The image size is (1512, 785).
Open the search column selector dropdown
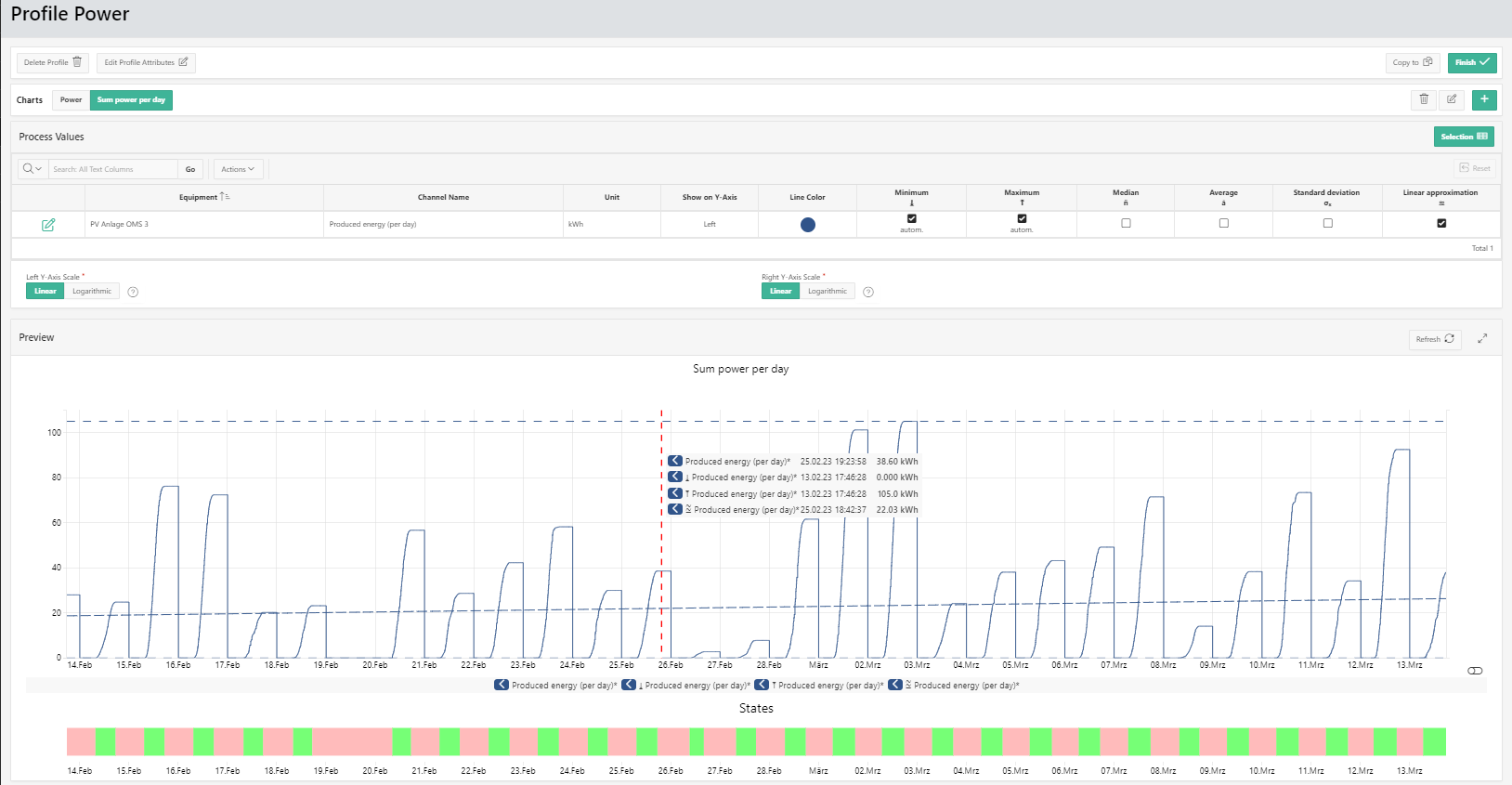tap(33, 169)
